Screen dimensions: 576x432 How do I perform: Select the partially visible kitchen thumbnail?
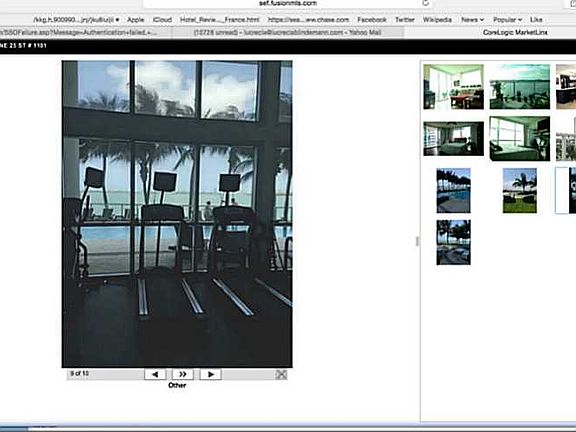click(x=566, y=87)
